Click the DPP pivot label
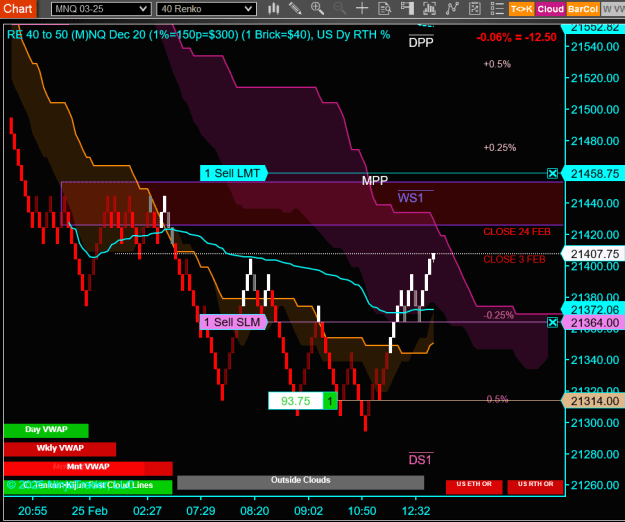 pyautogui.click(x=421, y=42)
